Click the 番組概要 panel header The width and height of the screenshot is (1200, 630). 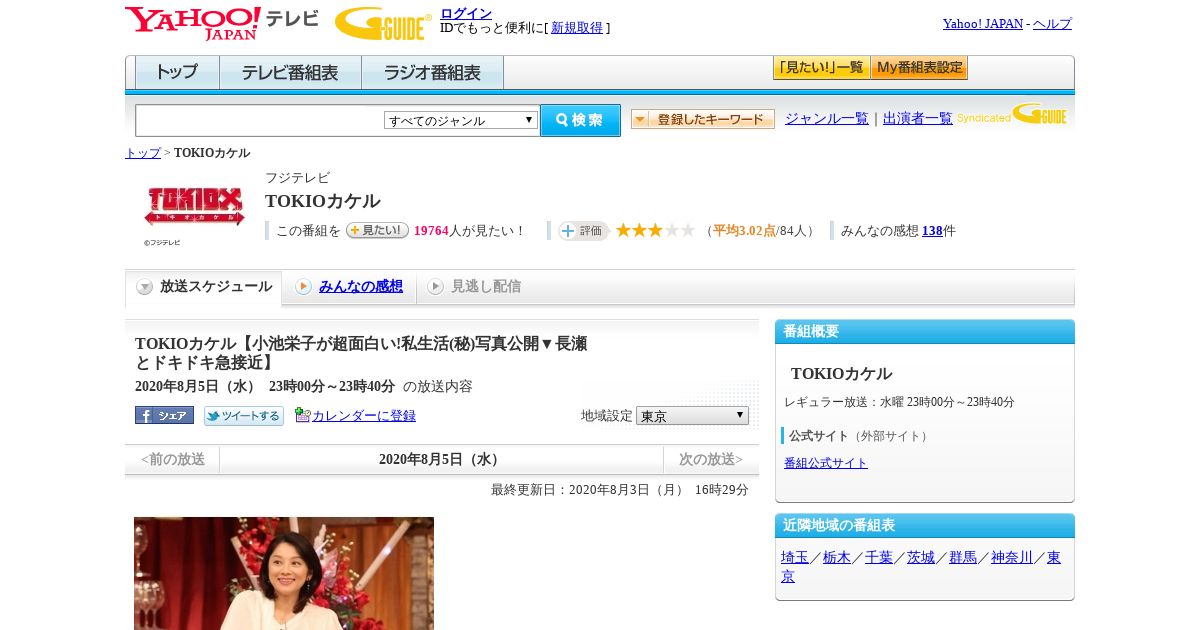(925, 332)
